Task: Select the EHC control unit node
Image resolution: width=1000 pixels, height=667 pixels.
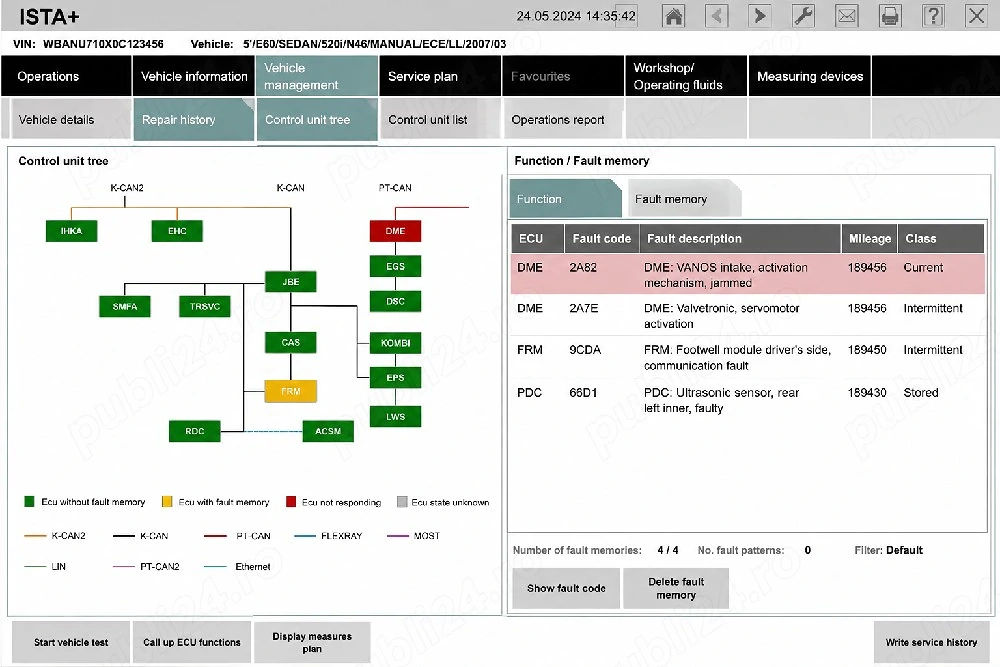Action: (177, 231)
